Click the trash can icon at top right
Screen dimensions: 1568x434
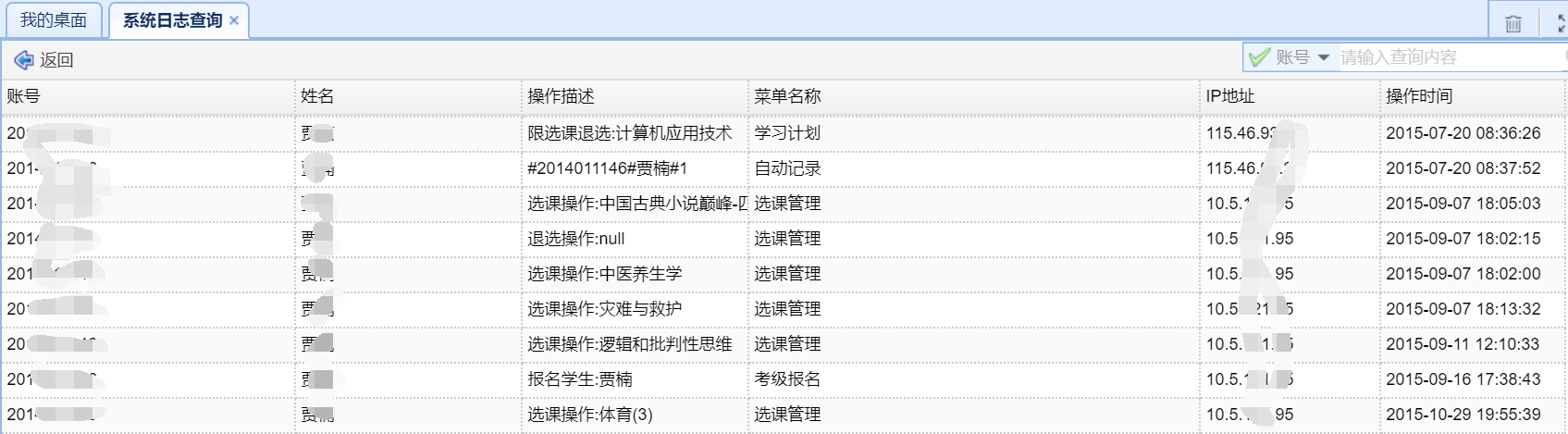pyautogui.click(x=1513, y=23)
